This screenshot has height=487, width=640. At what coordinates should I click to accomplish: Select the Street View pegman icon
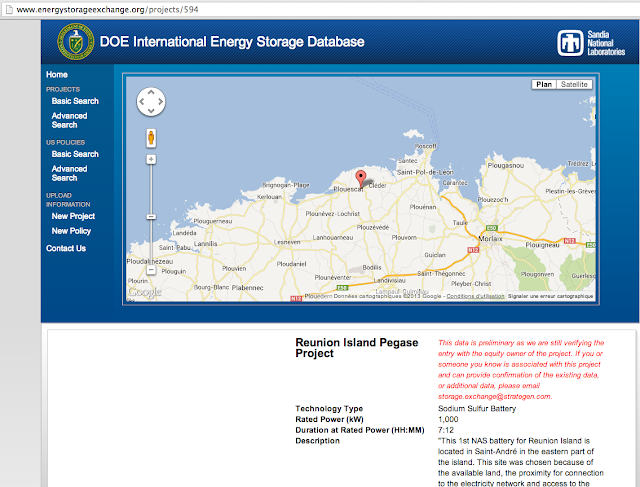pyautogui.click(x=151, y=138)
